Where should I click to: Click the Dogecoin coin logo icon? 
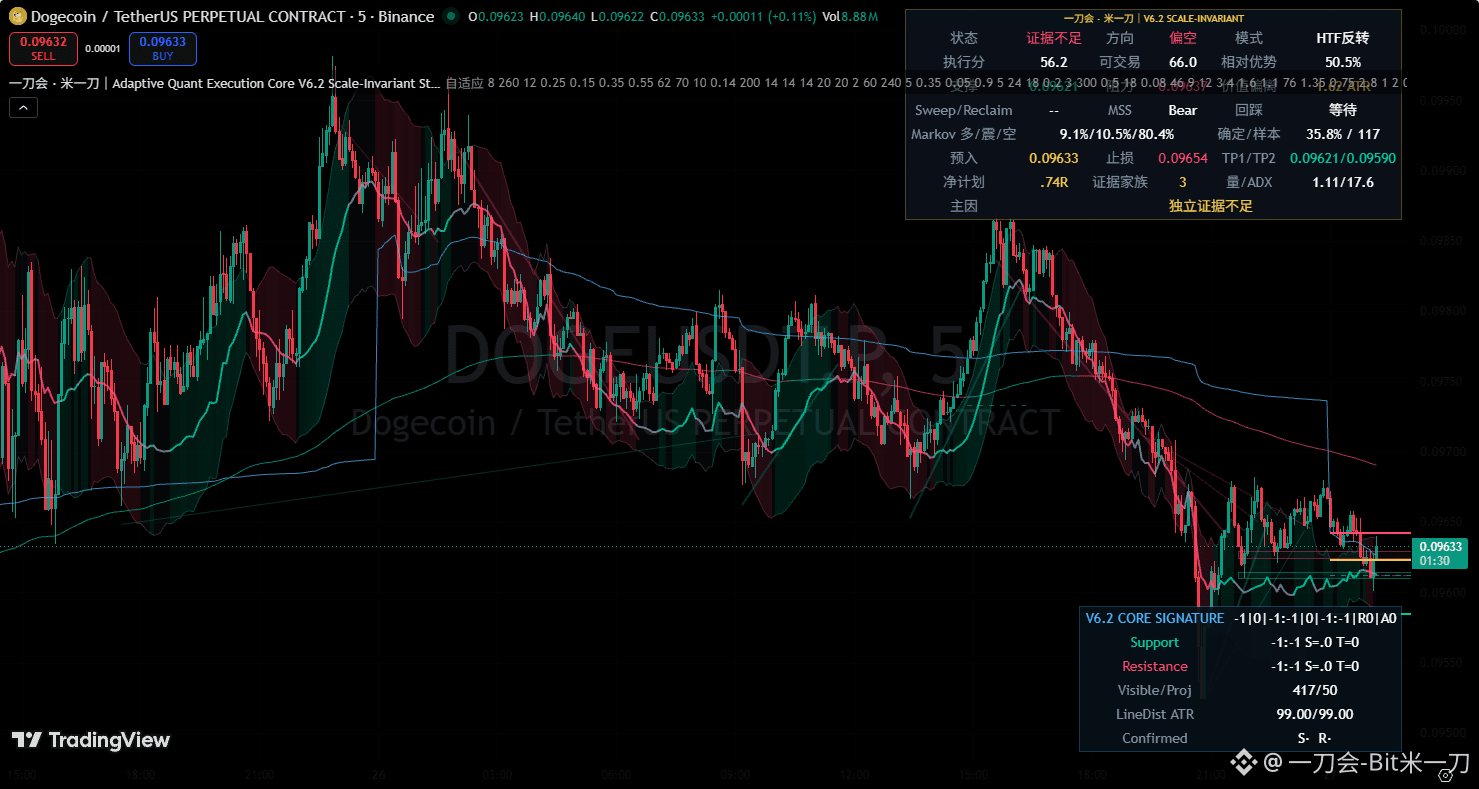(x=17, y=16)
